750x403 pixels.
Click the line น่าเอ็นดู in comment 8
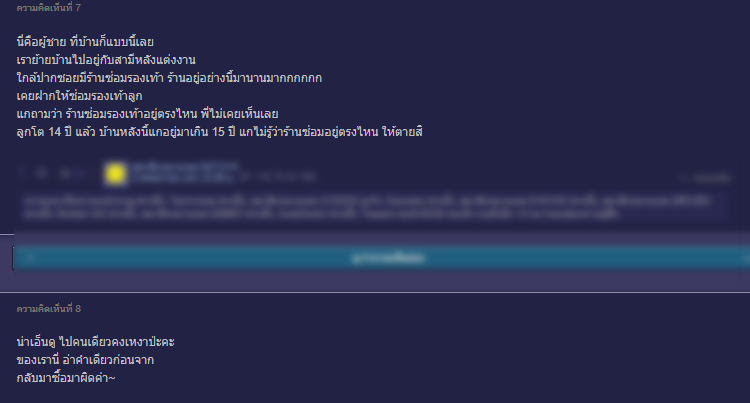96,342
